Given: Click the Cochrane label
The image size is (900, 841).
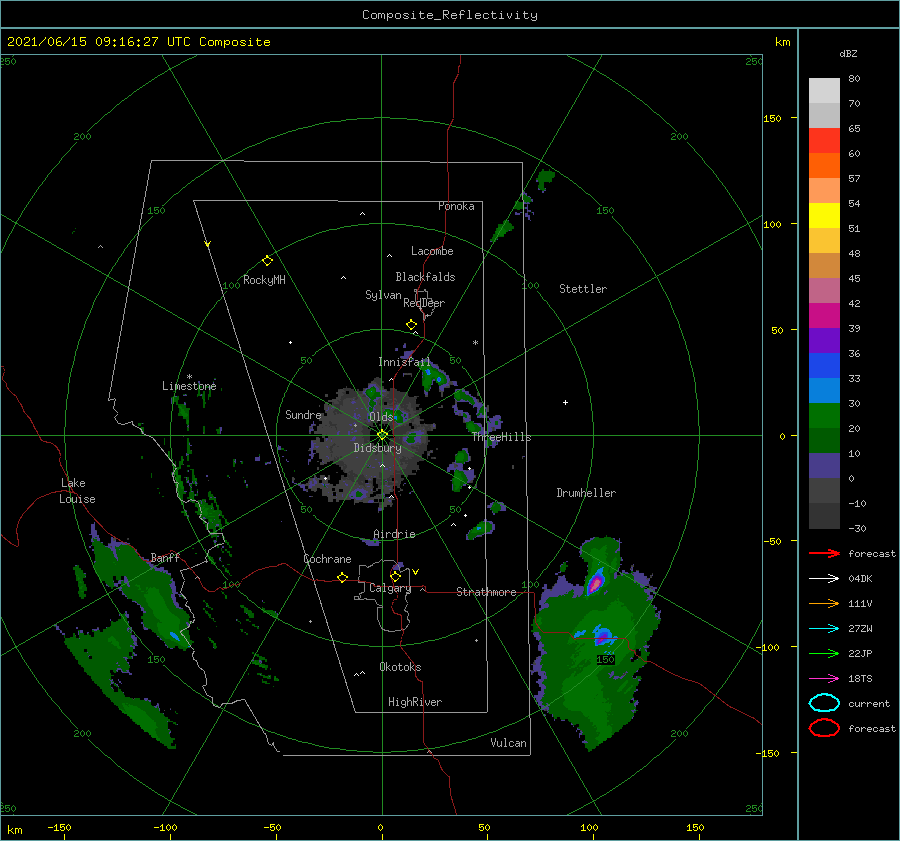Looking at the screenshot, I should tap(327, 559).
